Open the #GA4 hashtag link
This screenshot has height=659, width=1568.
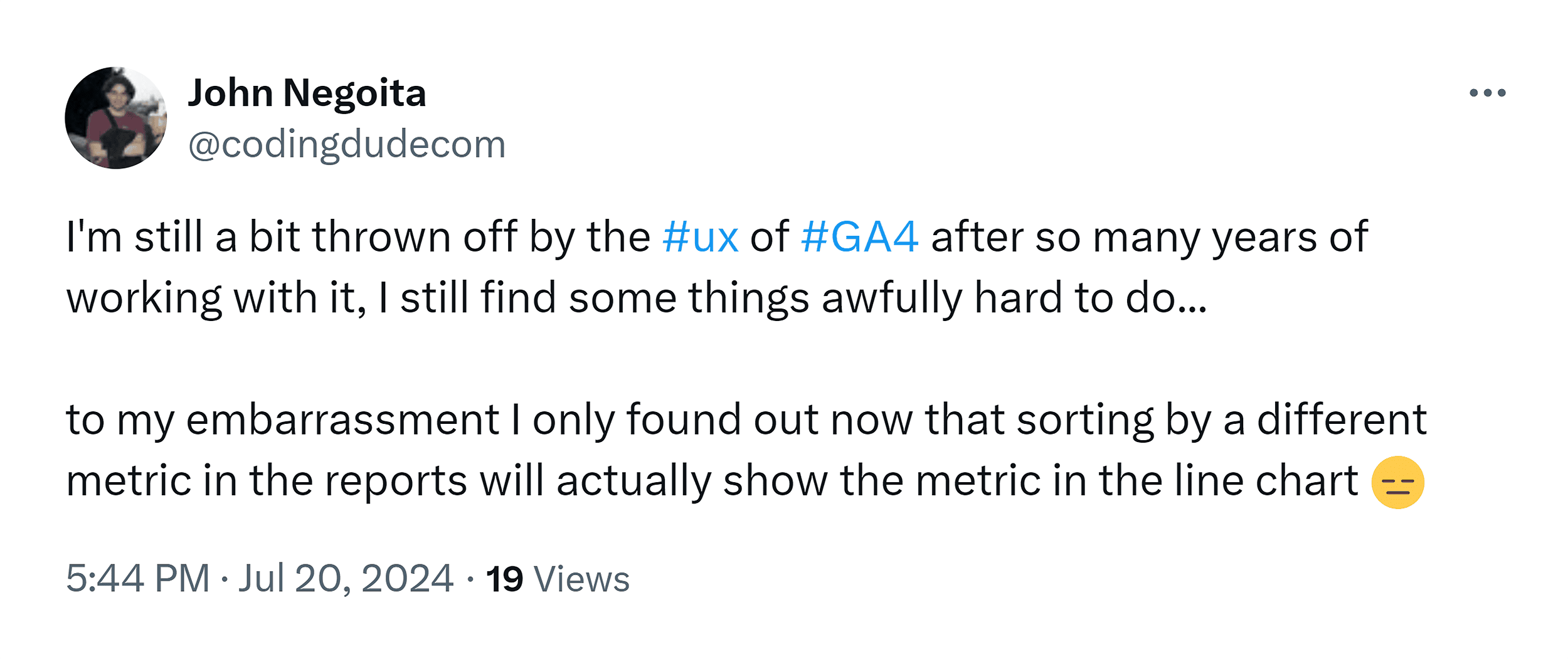859,237
